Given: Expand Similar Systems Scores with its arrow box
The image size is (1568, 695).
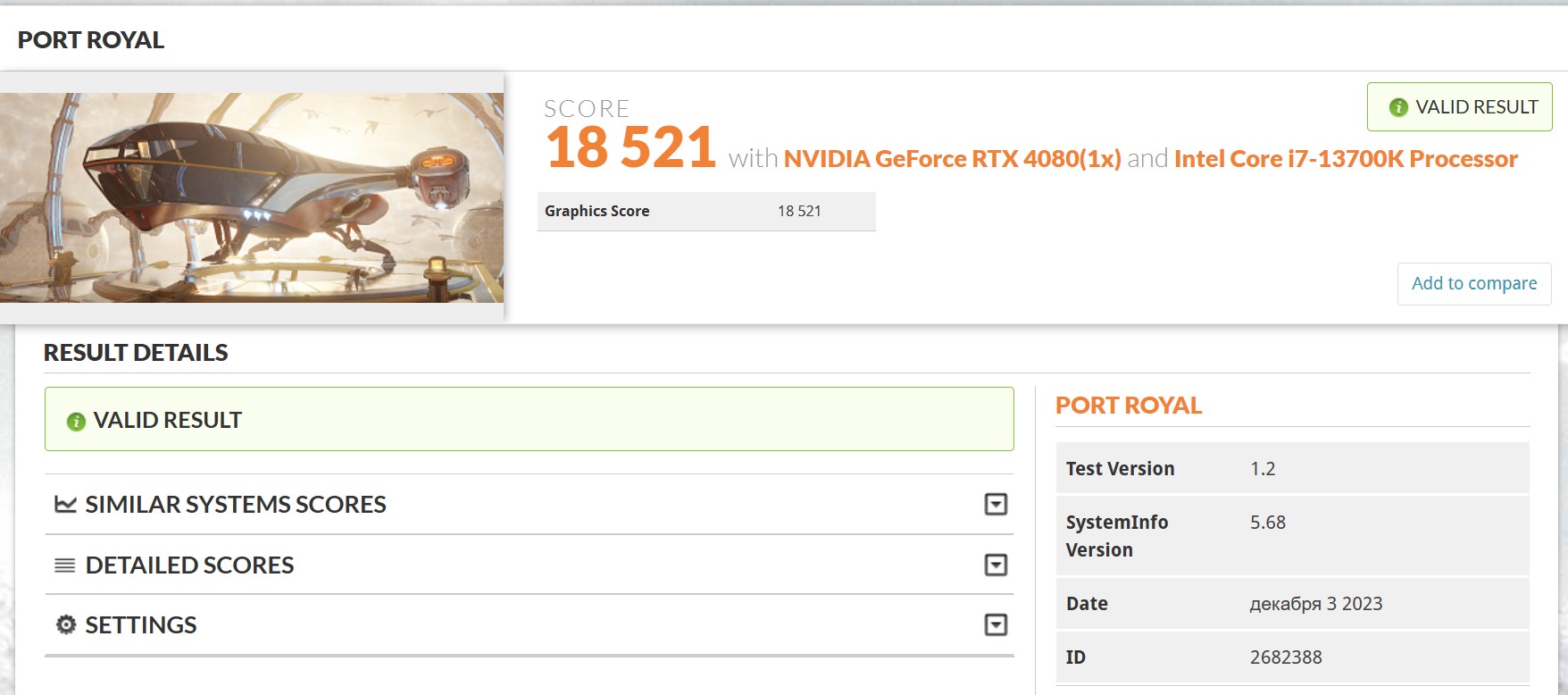Looking at the screenshot, I should pyautogui.click(x=996, y=505).
